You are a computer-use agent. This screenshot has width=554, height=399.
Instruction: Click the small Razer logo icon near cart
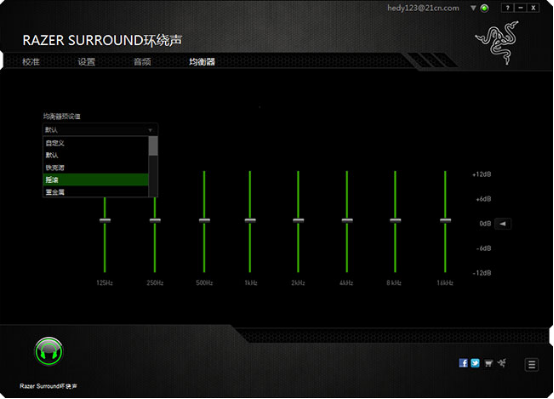[x=502, y=363]
